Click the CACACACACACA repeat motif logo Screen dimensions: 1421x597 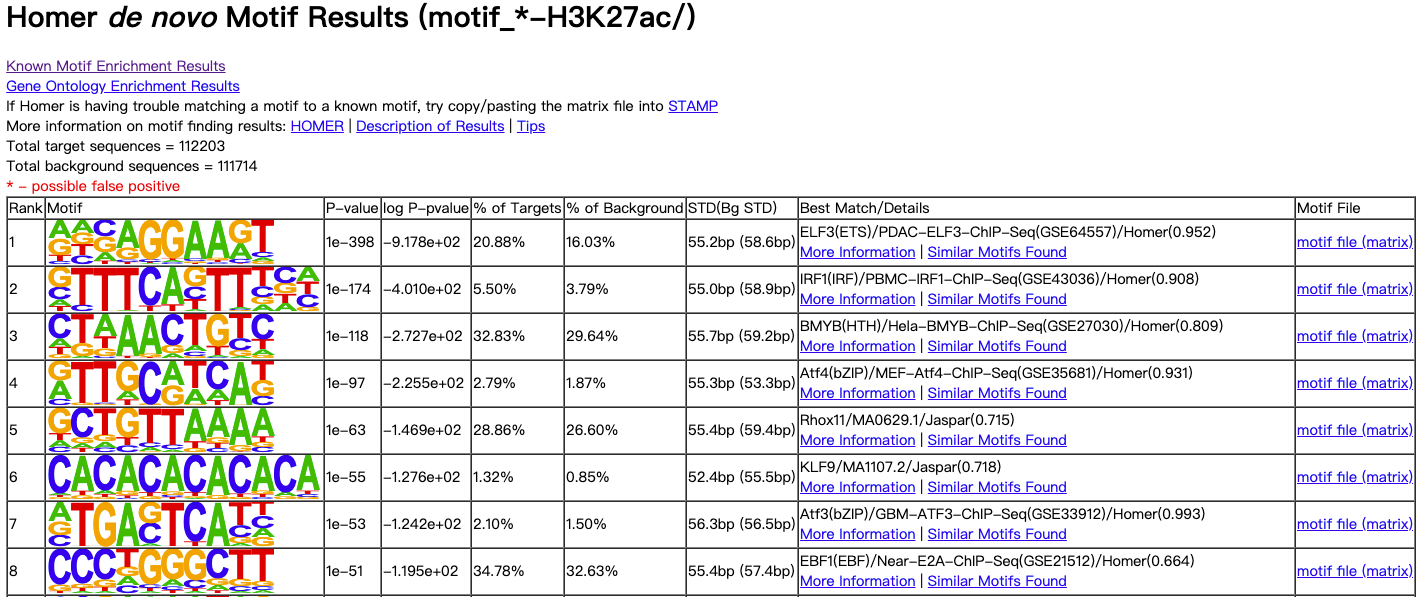coord(183,477)
